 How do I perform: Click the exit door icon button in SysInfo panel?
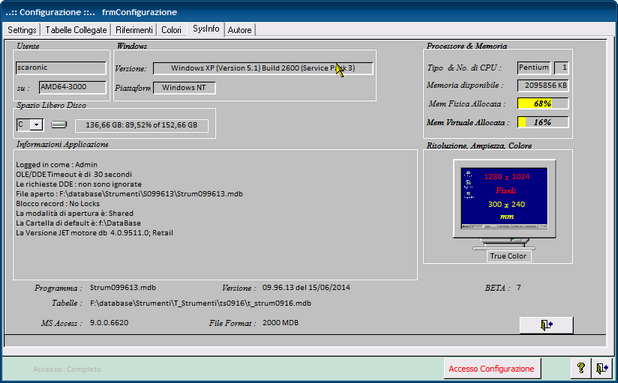click(x=546, y=325)
